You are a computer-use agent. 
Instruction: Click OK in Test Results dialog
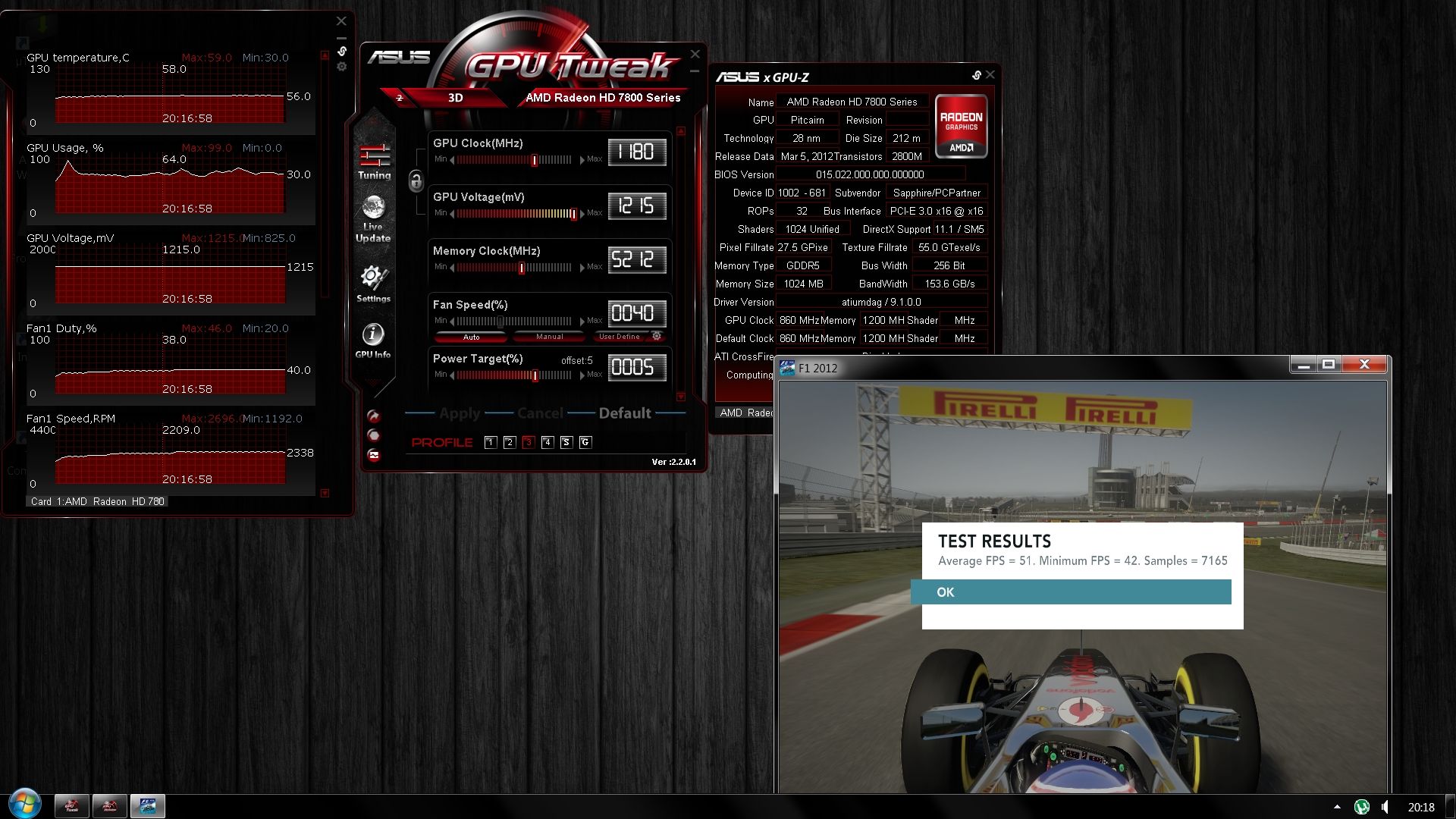coord(1071,592)
